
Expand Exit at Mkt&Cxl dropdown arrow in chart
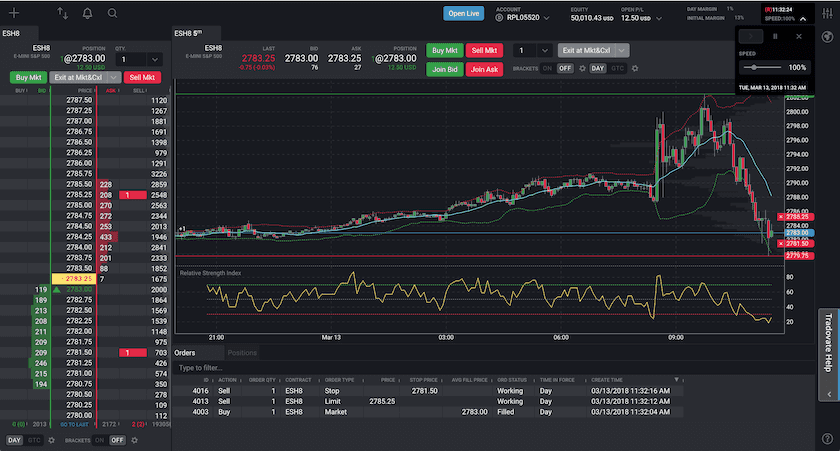pos(622,50)
